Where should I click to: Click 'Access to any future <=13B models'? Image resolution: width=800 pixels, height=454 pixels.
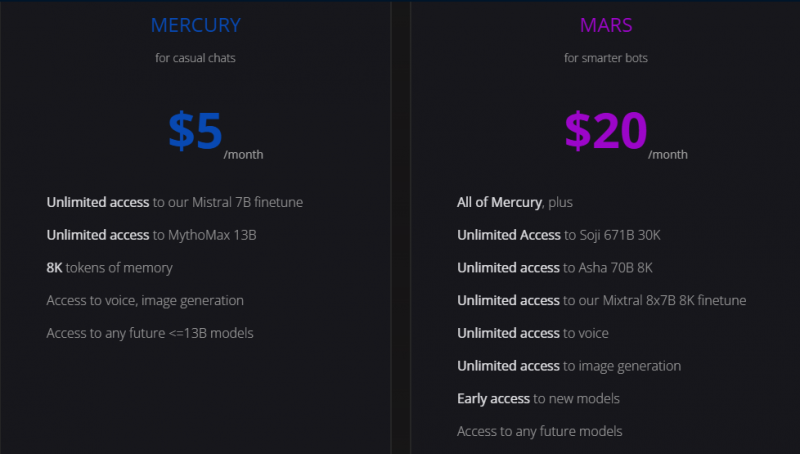(x=150, y=333)
